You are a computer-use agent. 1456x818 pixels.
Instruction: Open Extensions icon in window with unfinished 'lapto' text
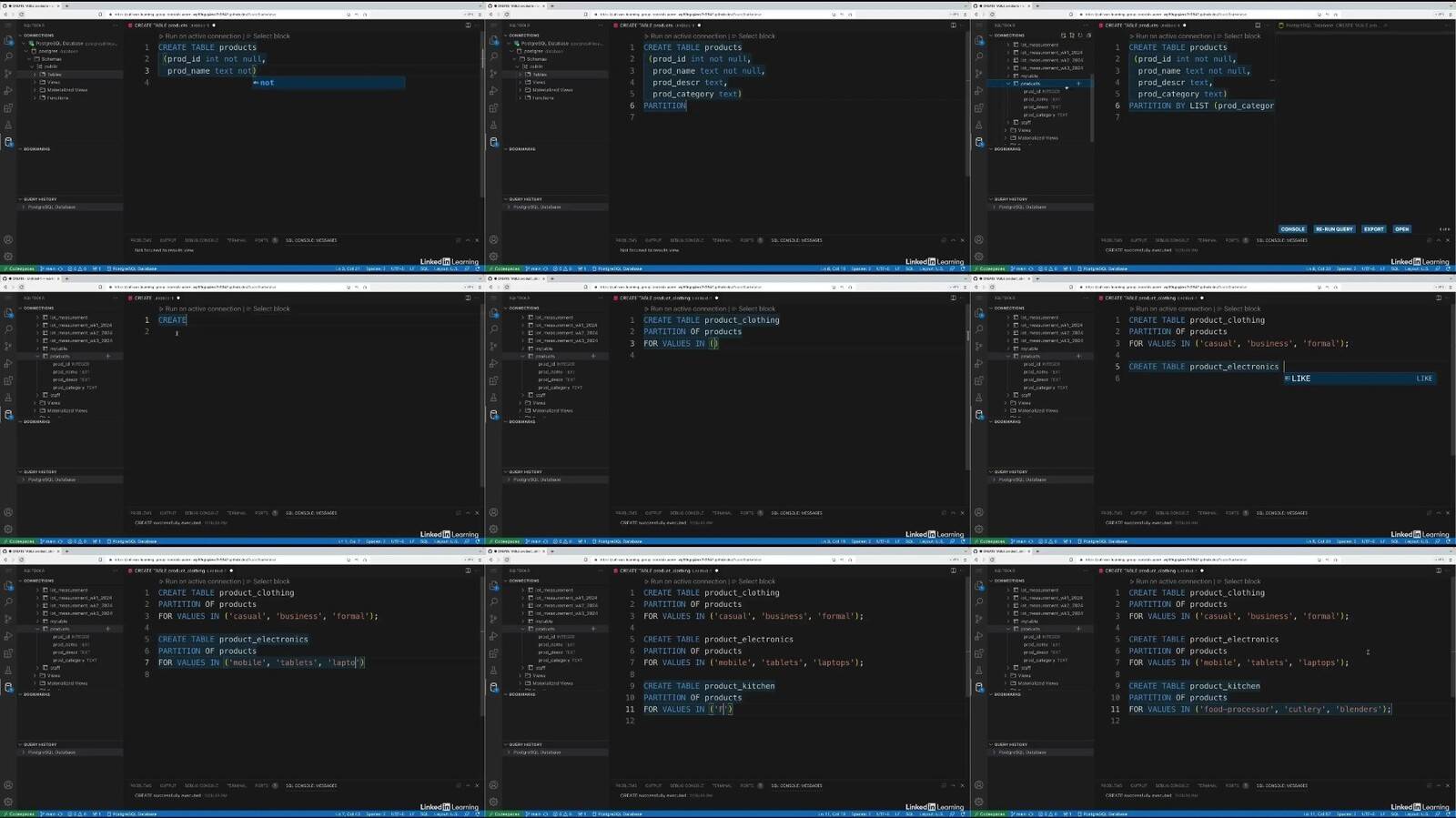coord(8,653)
